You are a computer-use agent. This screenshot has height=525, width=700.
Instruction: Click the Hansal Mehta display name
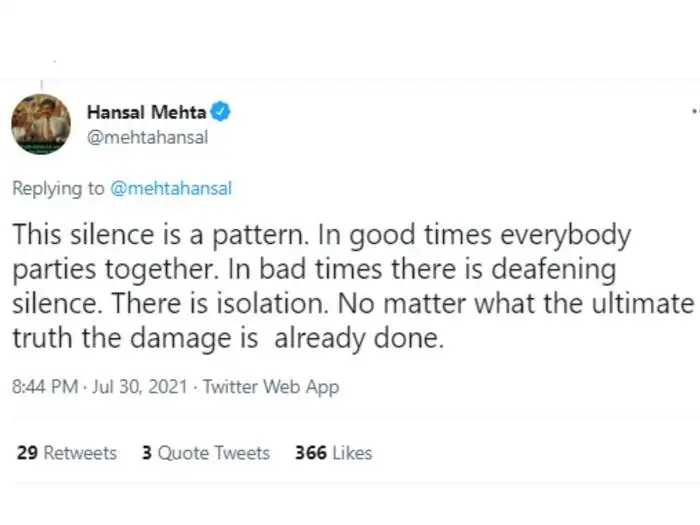[146, 112]
